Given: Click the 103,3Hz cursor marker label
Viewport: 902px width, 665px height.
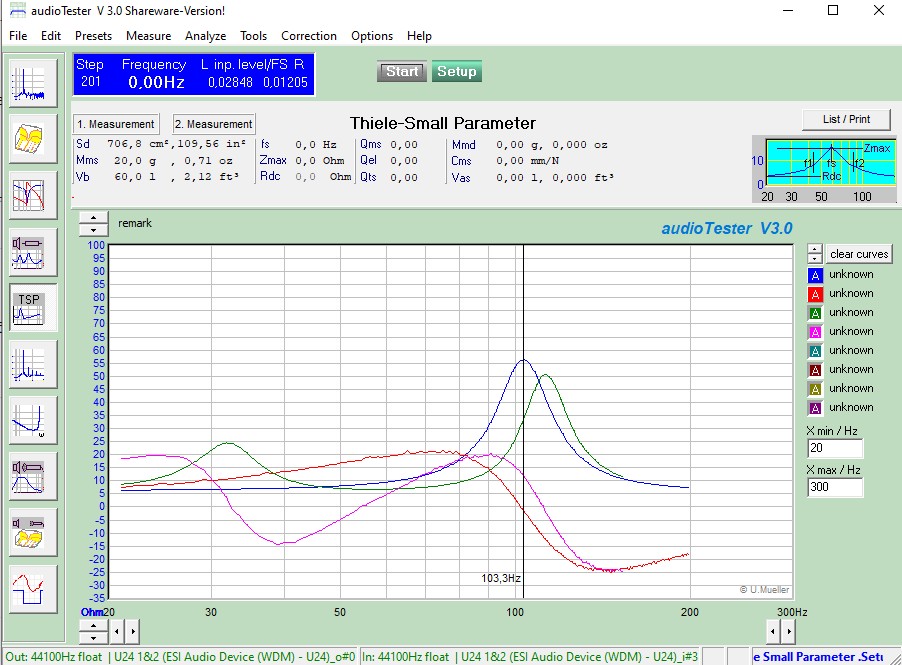Looking at the screenshot, I should tap(501, 578).
